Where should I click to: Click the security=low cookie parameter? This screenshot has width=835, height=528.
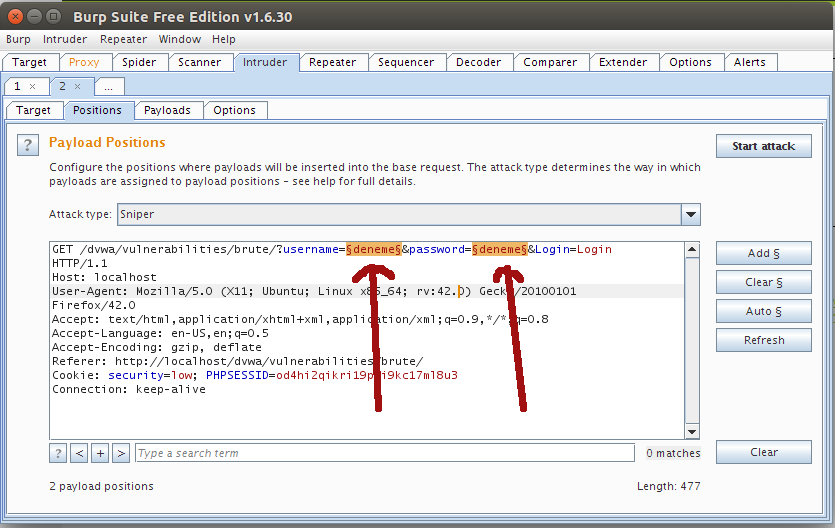click(151, 375)
